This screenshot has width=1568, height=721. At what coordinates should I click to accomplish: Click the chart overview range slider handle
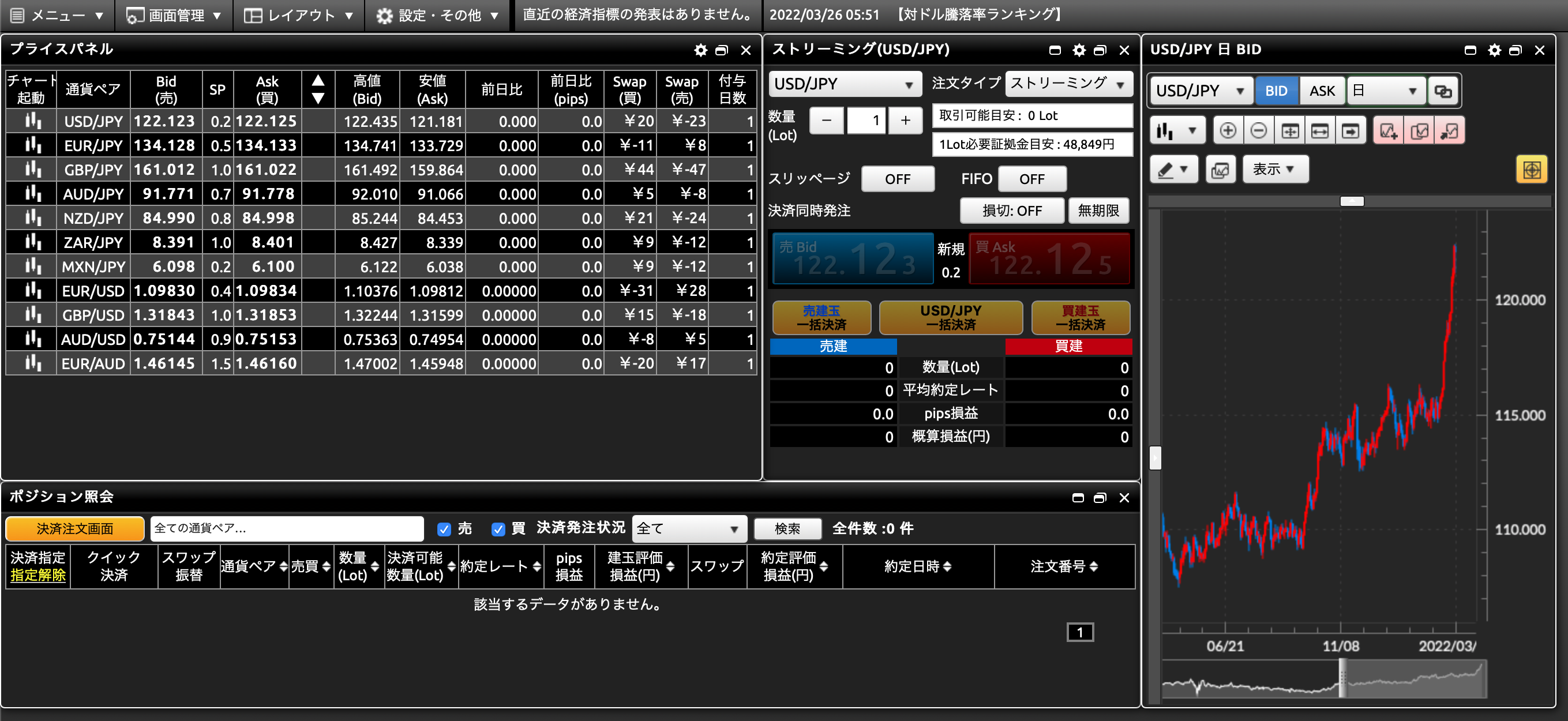coord(1342,678)
